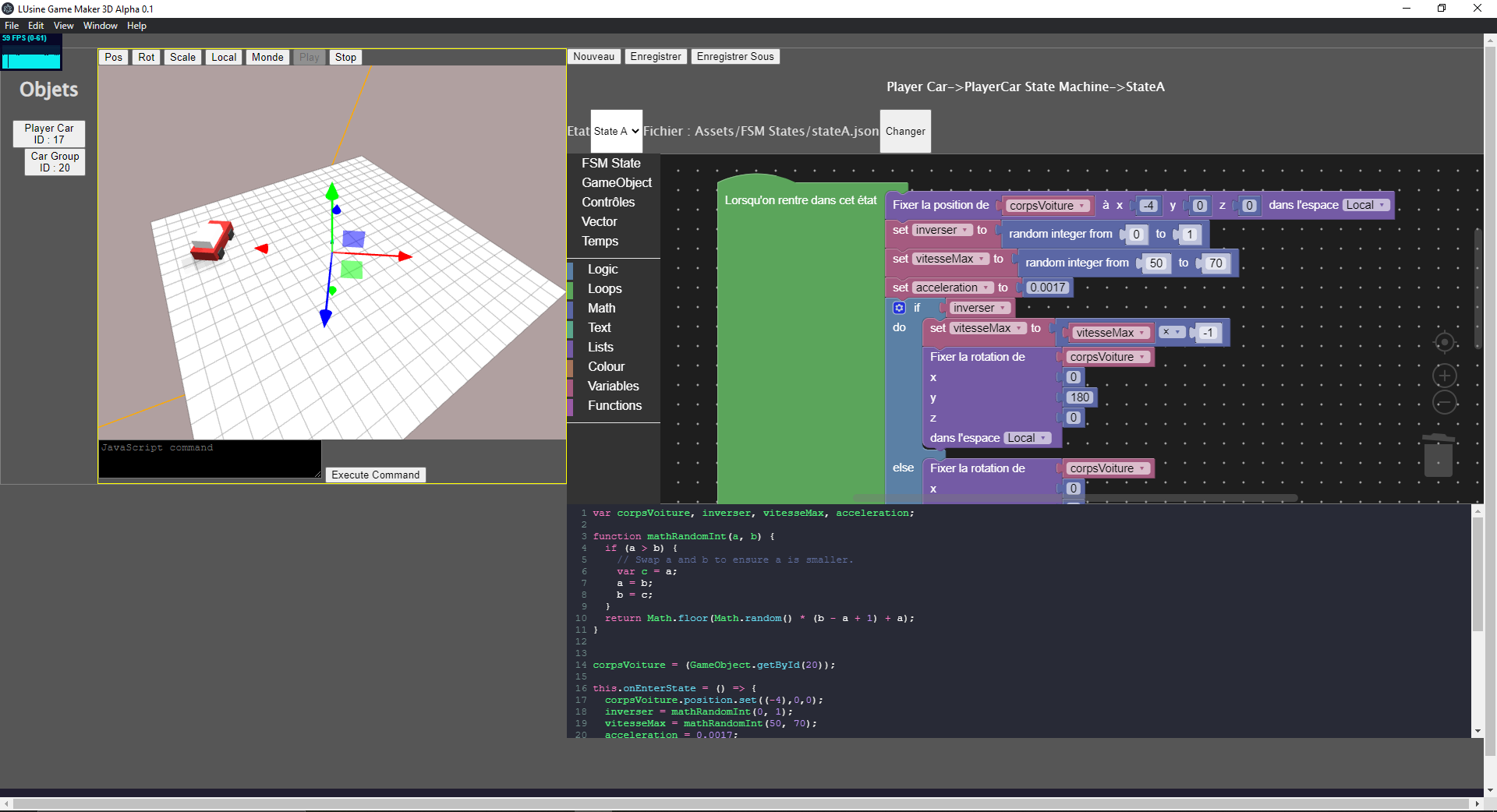Click the 0.0017 acceleration value field
The image size is (1497, 812).
tap(1048, 288)
